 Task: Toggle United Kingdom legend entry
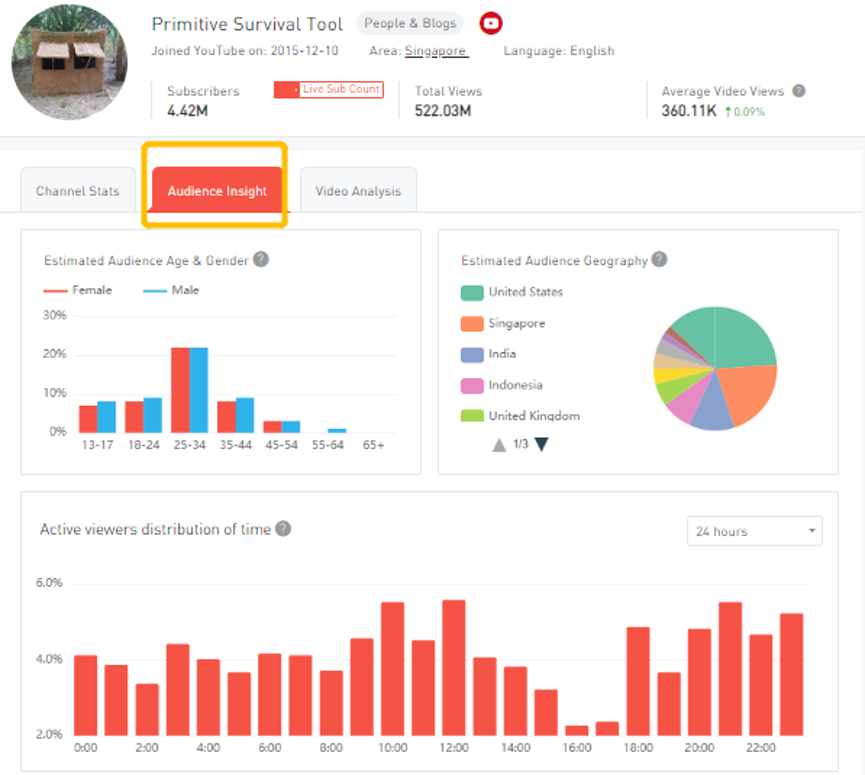(520, 416)
